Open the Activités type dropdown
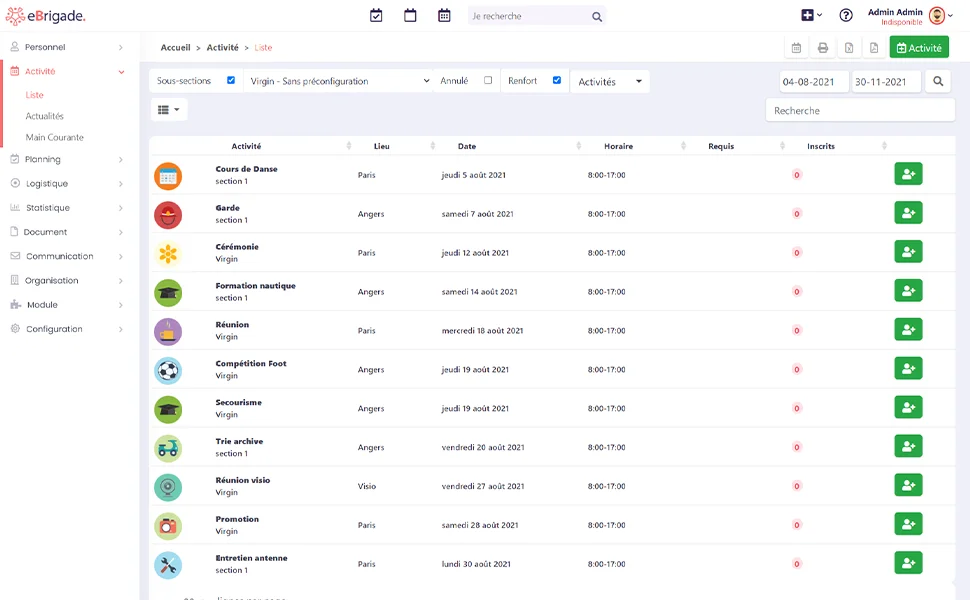970x600 pixels. tap(610, 81)
